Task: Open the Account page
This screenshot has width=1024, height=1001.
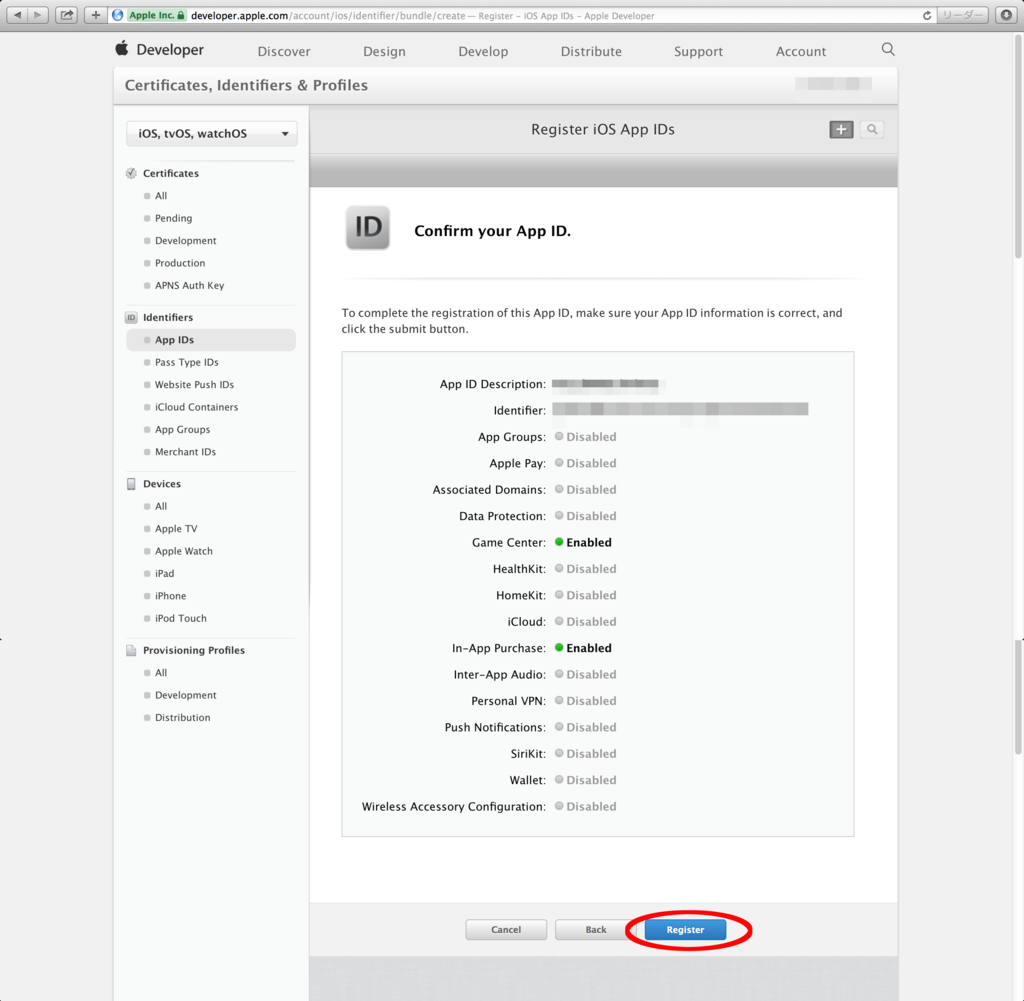Action: (x=801, y=52)
